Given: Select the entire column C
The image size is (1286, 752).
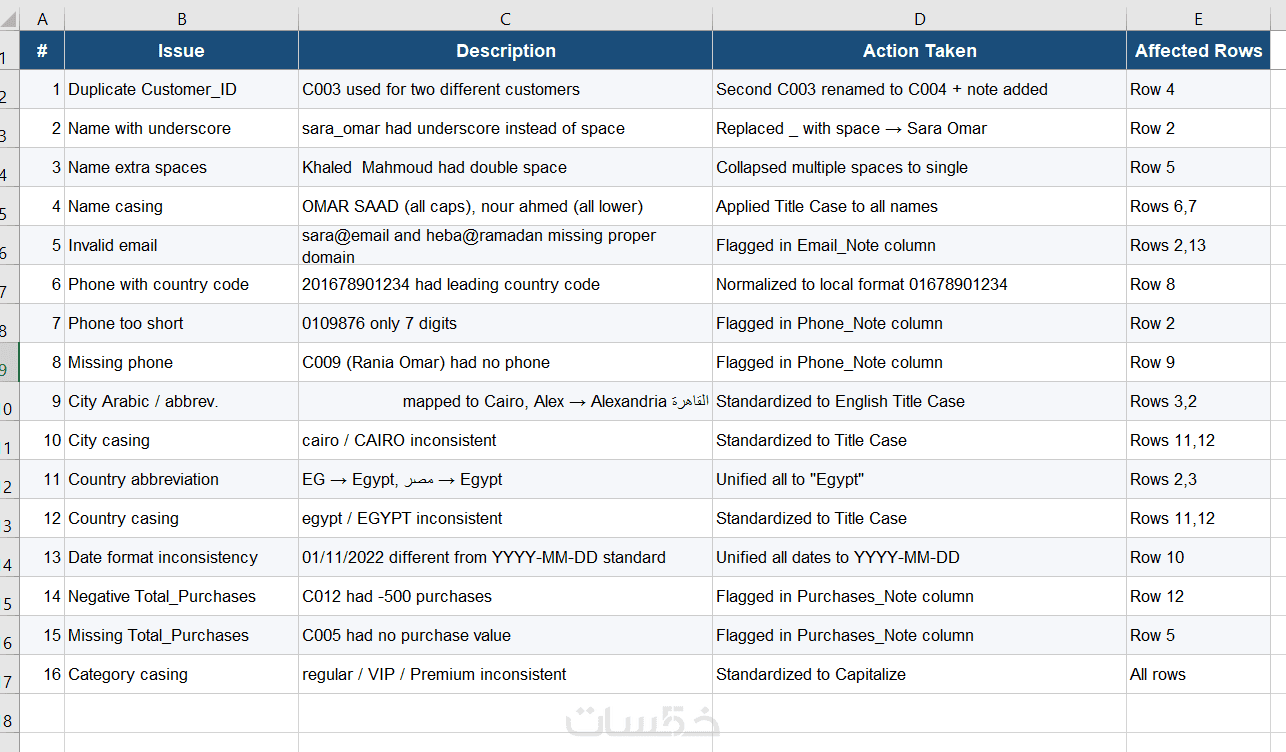Looking at the screenshot, I should coord(505,18).
